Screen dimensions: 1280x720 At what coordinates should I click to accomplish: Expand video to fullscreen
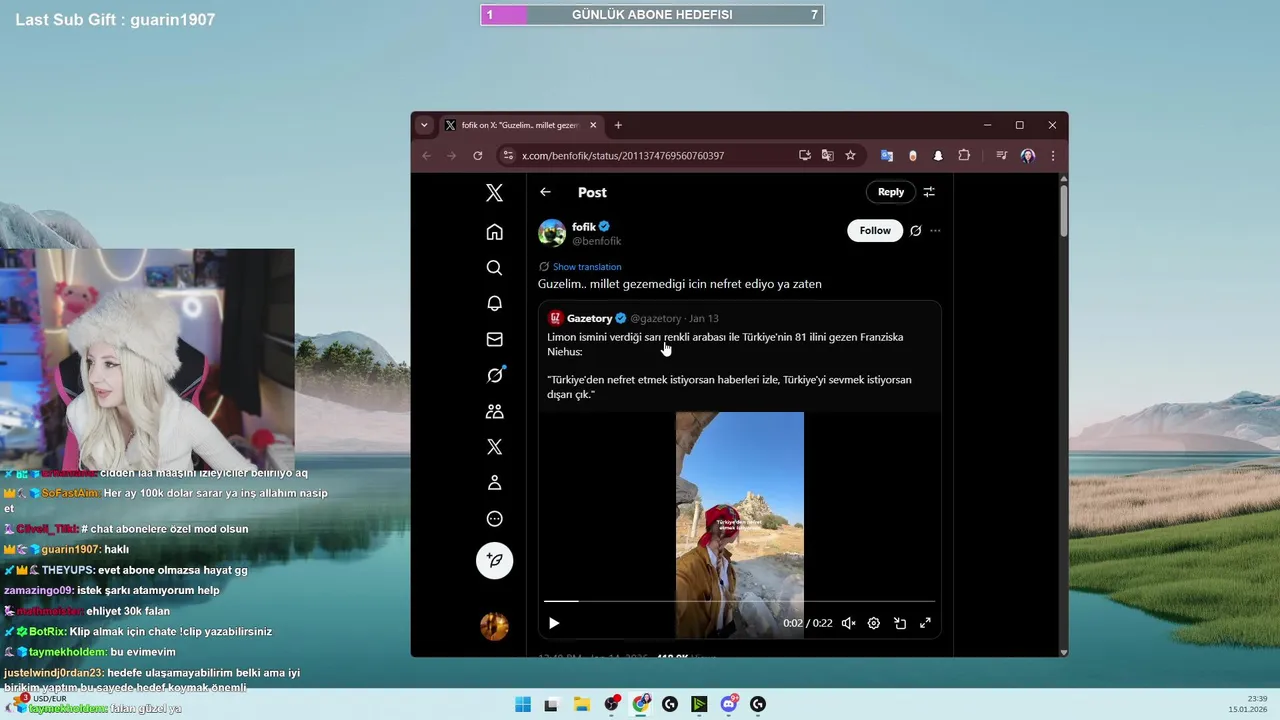tap(925, 623)
